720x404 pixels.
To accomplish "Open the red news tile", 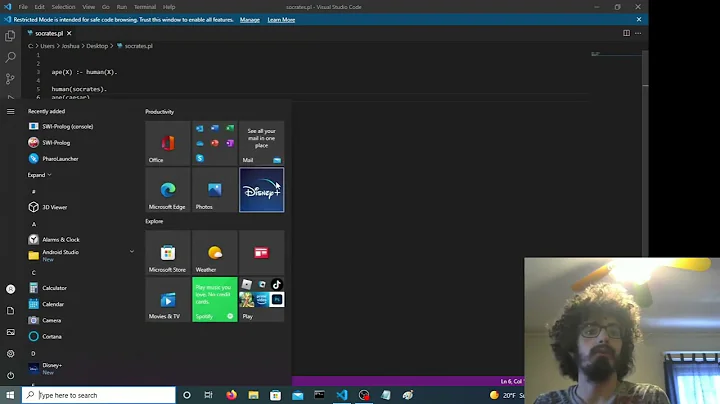I will point(261,252).
